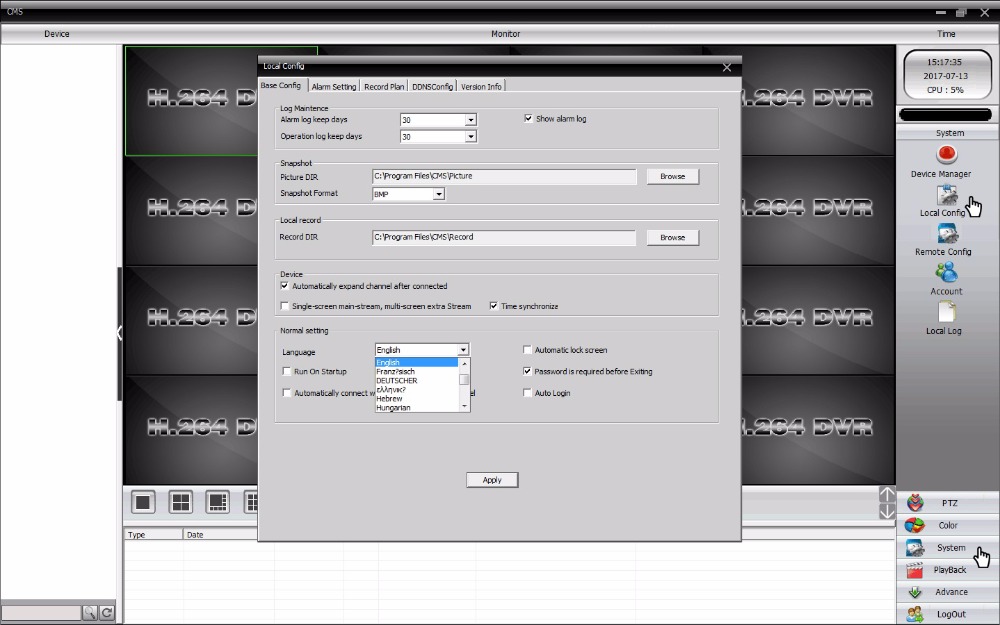Open the Record Plan tab

[x=384, y=87]
